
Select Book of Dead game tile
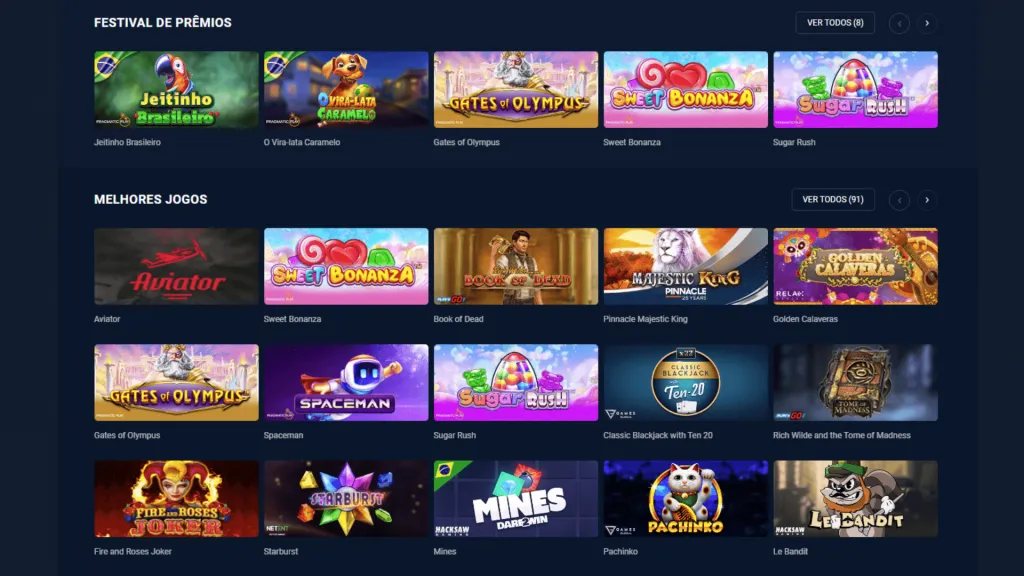point(516,266)
